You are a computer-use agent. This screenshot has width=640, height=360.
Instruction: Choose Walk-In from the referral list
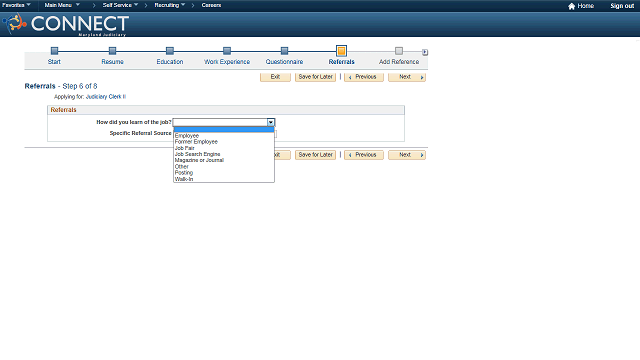[x=224, y=179]
